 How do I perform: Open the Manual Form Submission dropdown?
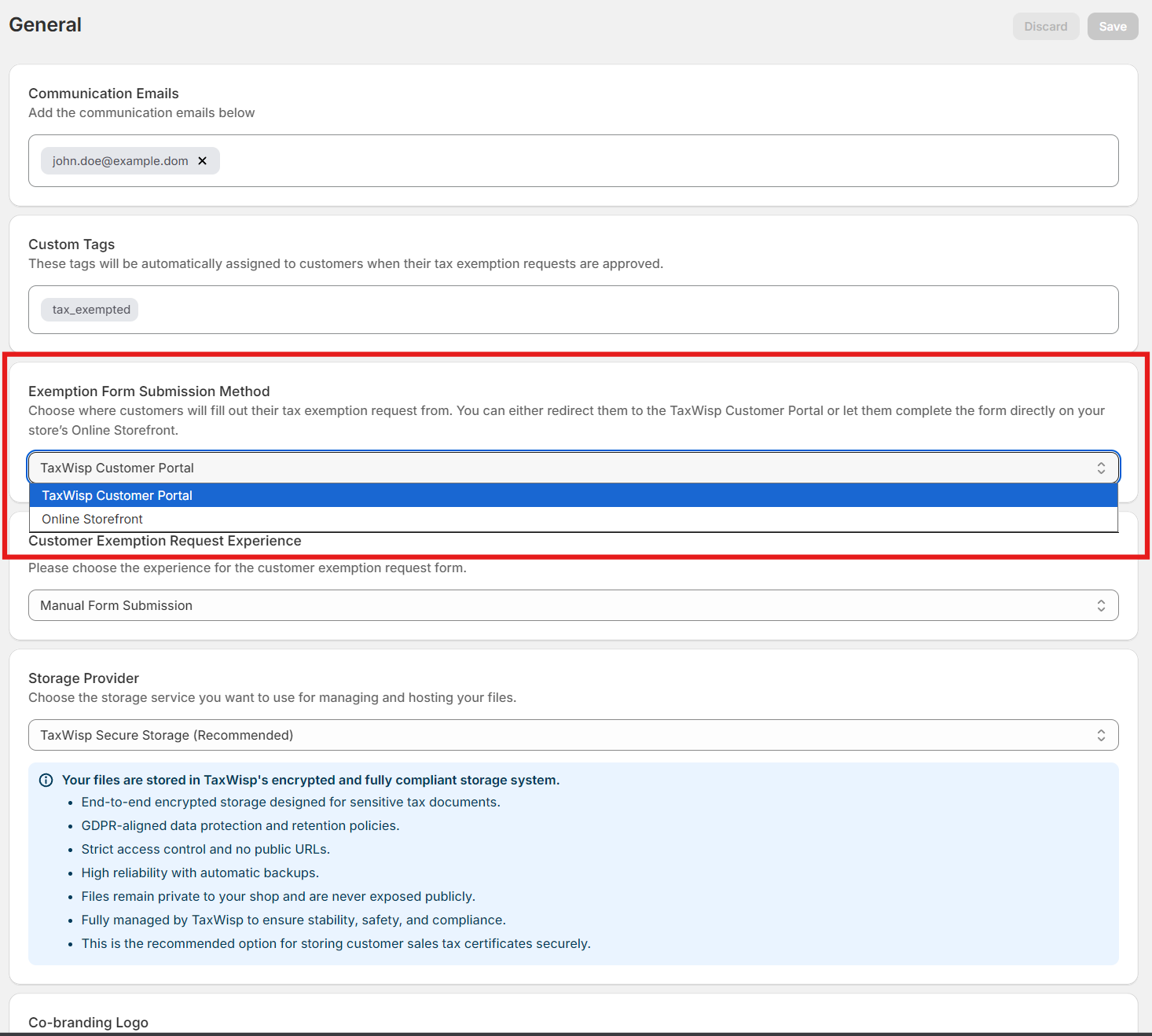coord(574,605)
